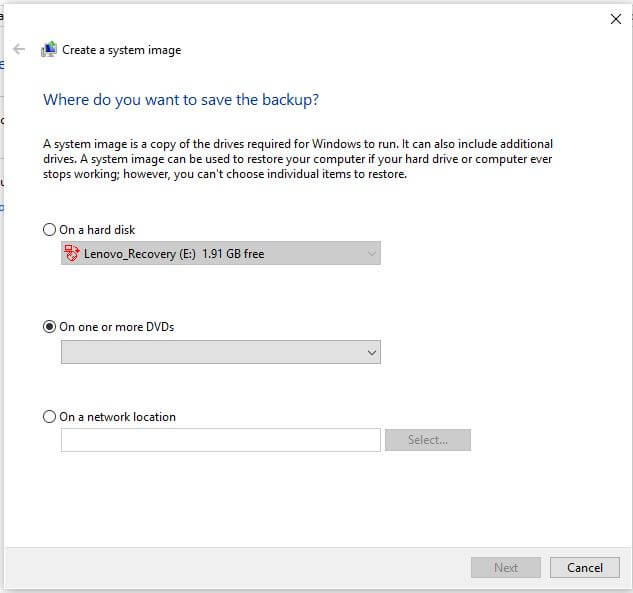
Task: Click the 'On a hard disk' label text
Action: [x=97, y=230]
